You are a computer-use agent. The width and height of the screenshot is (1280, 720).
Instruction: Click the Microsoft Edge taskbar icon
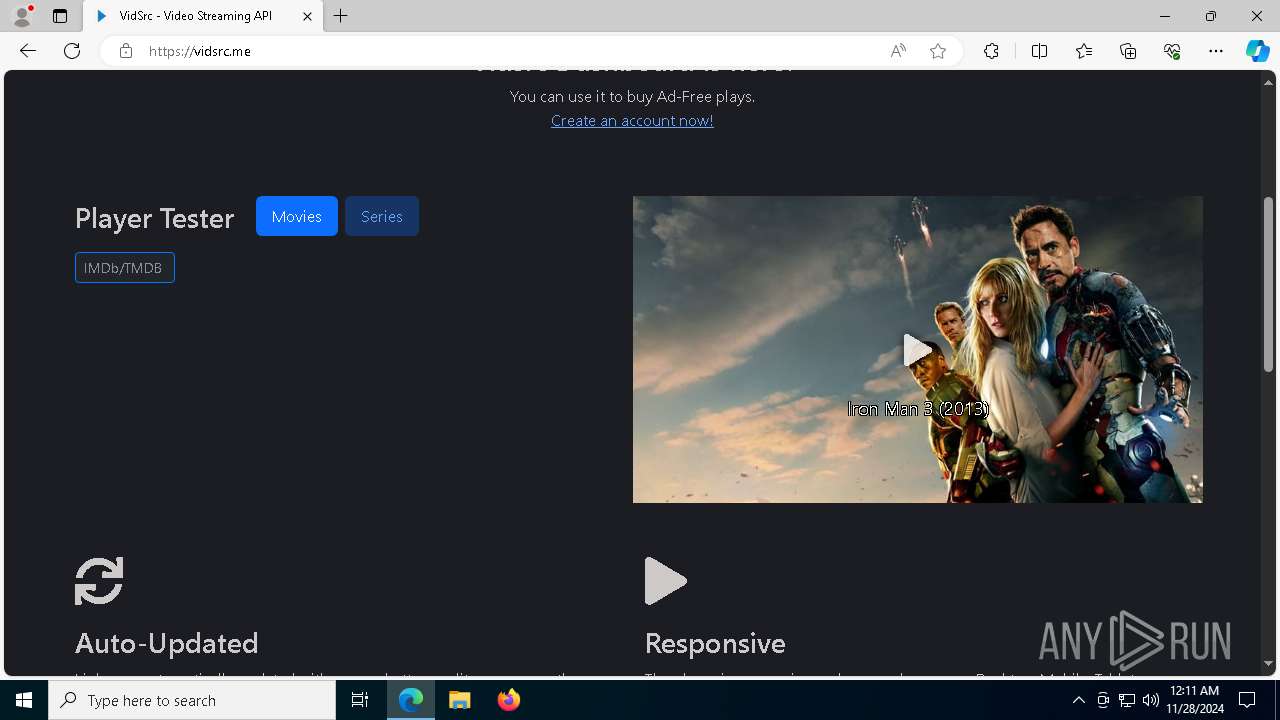pos(411,700)
